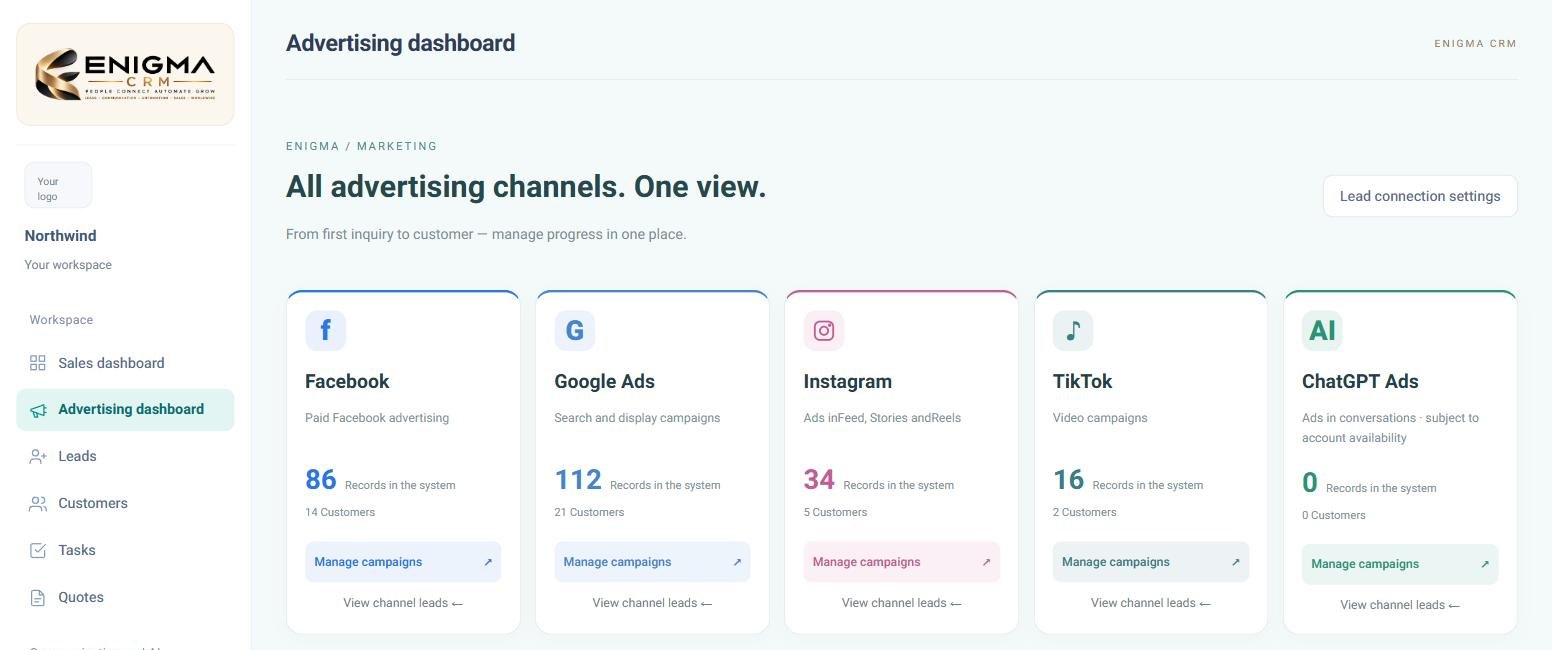1552x650 pixels.
Task: Click Google Ads' 112 records count
Action: (578, 480)
